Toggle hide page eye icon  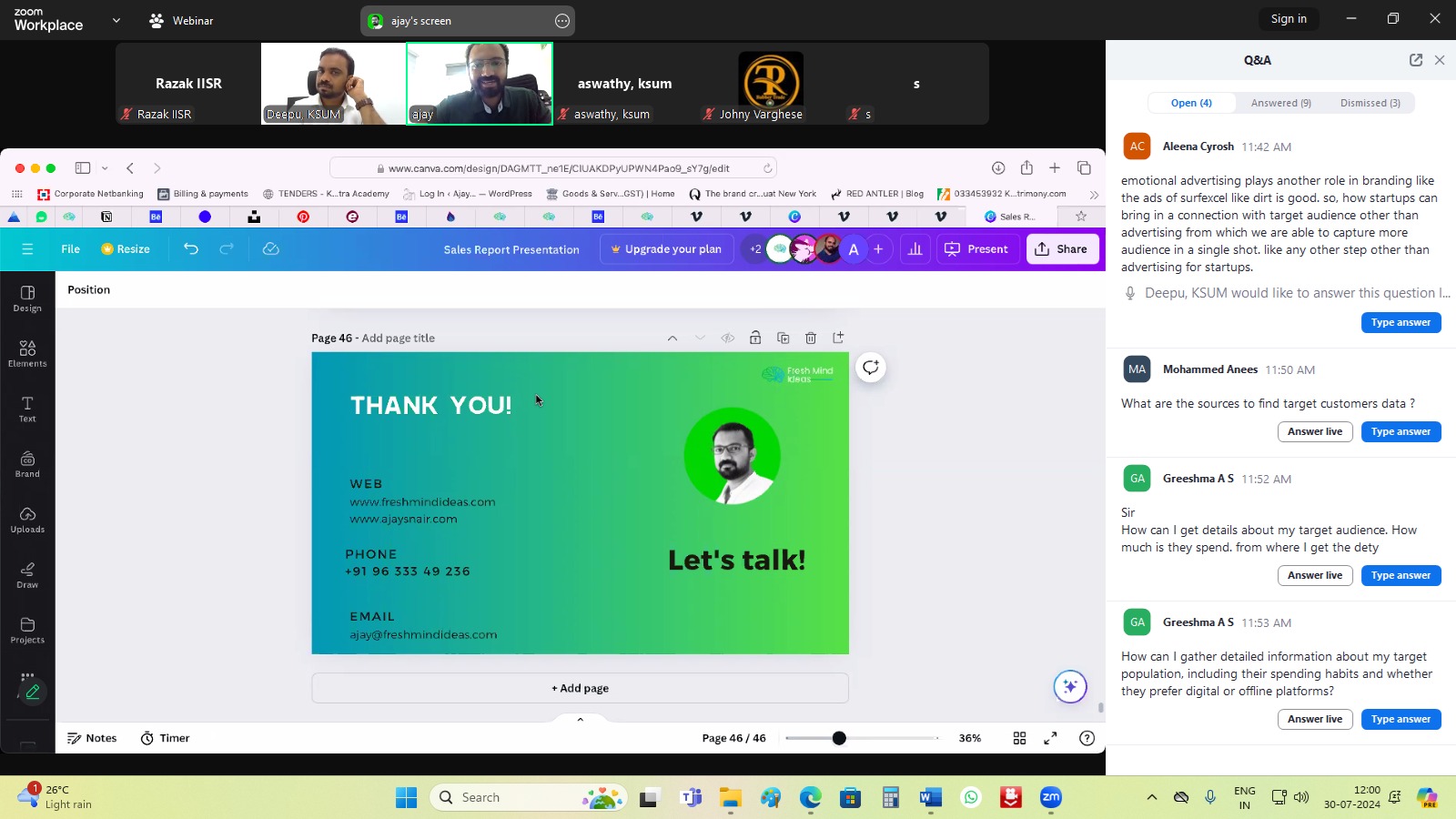pos(728,338)
